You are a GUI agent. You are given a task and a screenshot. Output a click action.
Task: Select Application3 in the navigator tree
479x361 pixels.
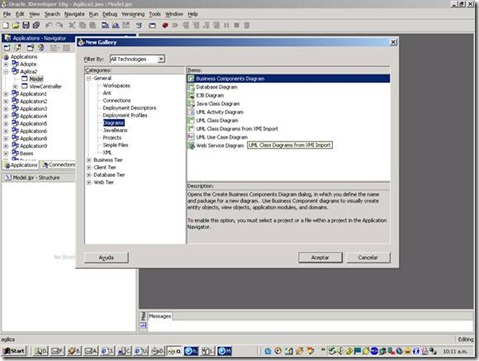click(x=33, y=109)
